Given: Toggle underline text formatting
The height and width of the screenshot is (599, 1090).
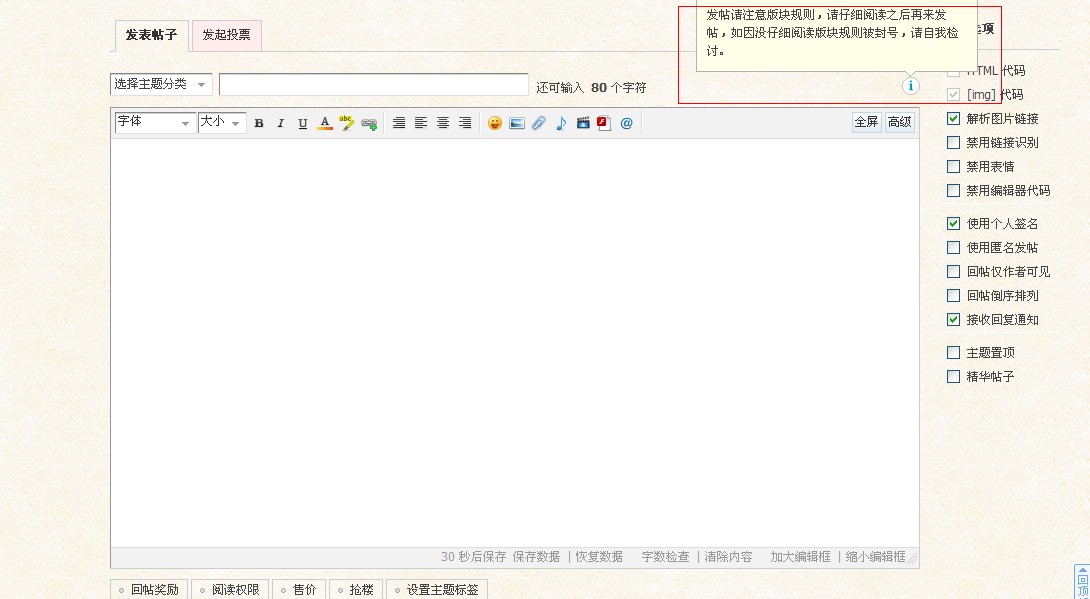Looking at the screenshot, I should coord(302,123).
